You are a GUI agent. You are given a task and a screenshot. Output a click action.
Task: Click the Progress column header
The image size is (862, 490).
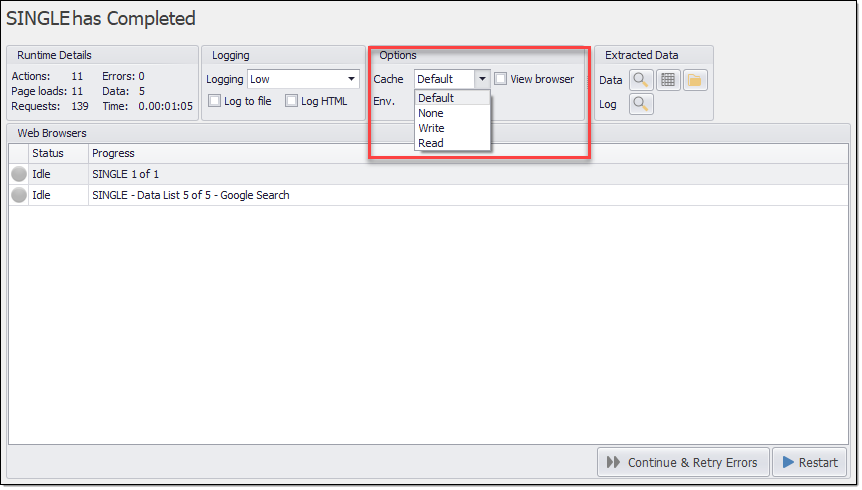[x=113, y=153]
